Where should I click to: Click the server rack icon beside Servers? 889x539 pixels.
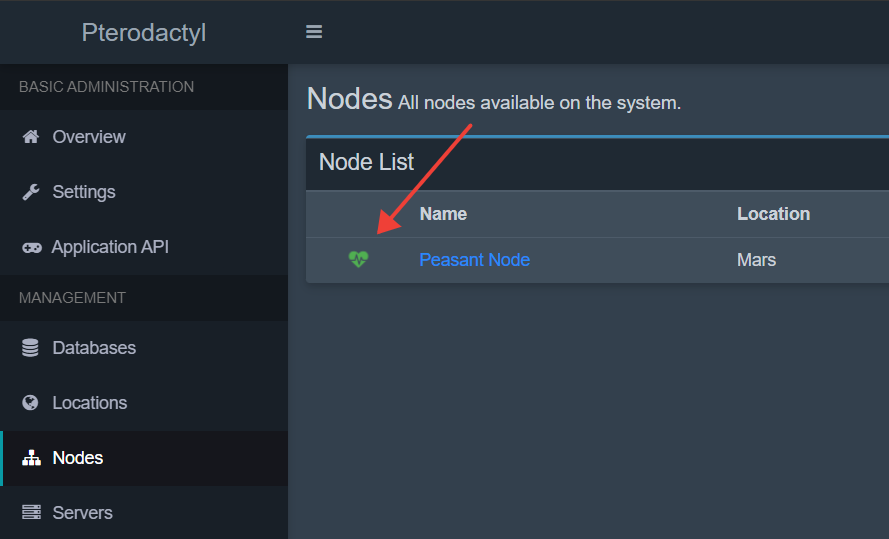[31, 513]
